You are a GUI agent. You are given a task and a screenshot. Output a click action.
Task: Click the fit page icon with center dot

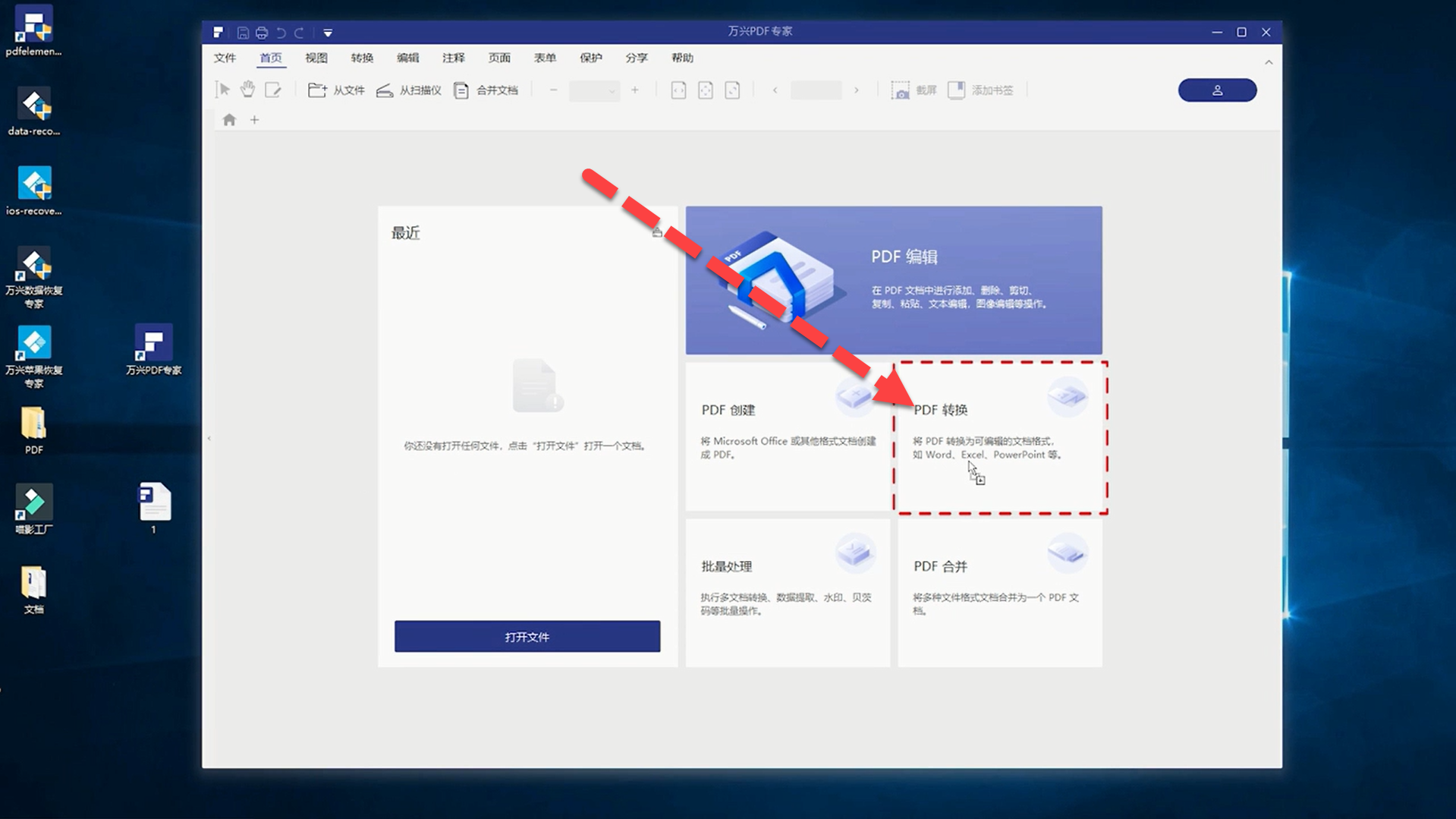coord(706,90)
